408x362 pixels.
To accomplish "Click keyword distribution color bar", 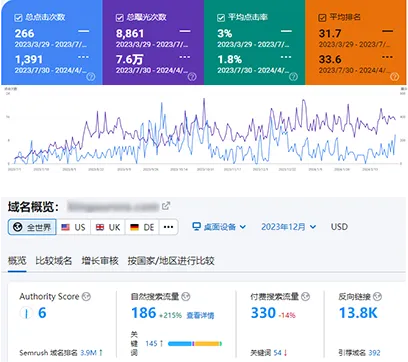I will [195, 344].
